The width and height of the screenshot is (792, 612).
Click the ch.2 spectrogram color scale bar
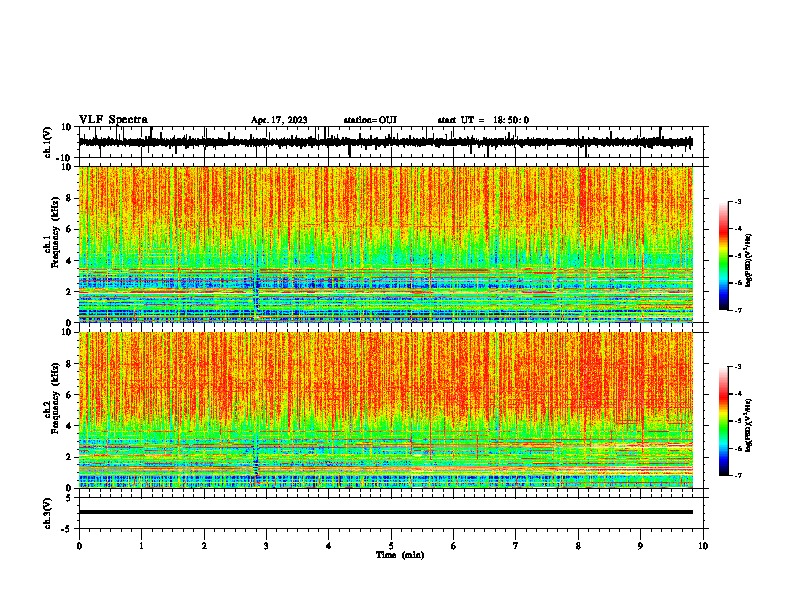(x=723, y=421)
